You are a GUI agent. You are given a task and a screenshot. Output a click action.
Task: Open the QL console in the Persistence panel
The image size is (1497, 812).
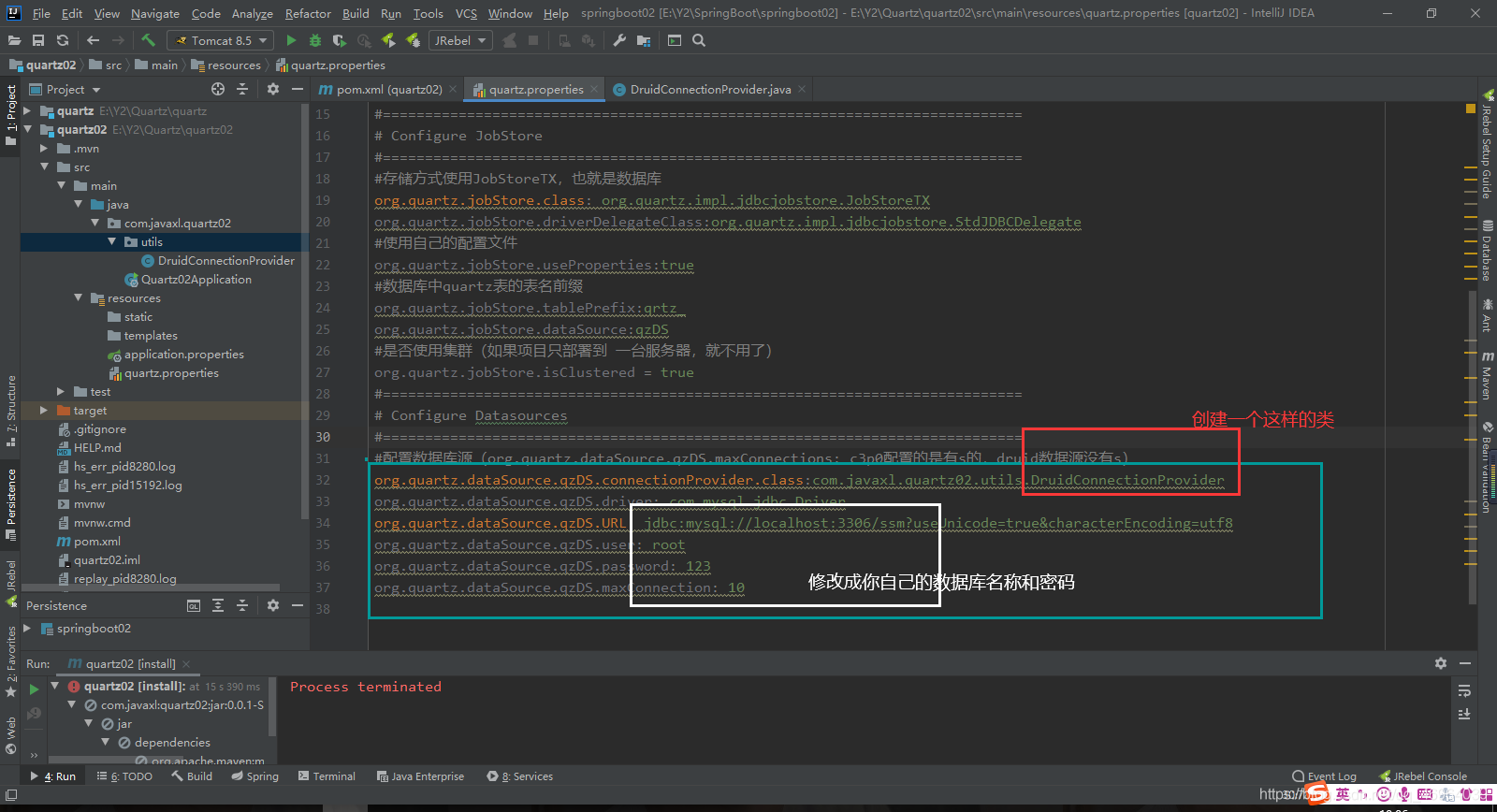194,605
